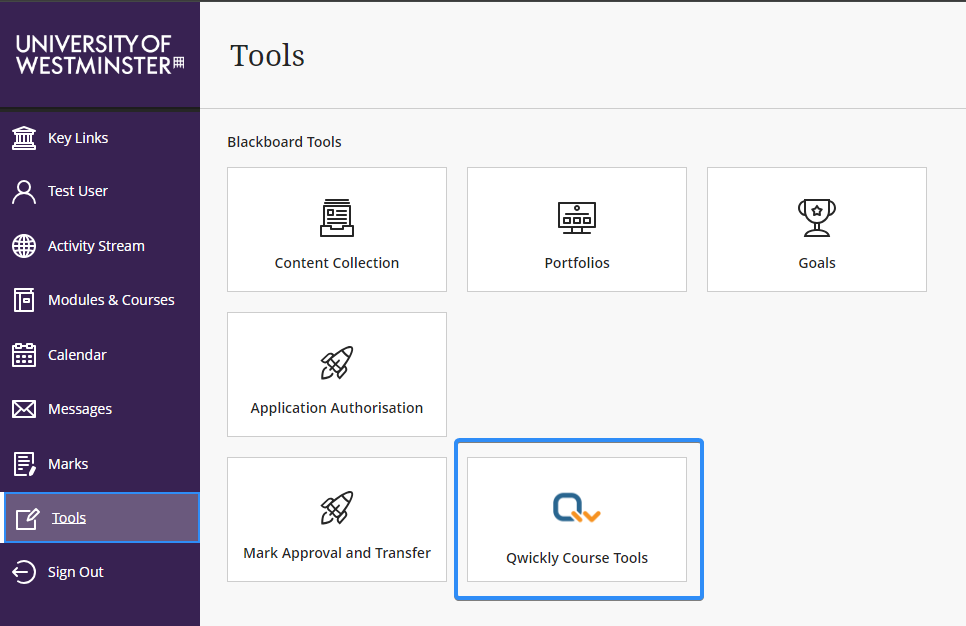Click the Mark Approval and Transfer rocket icon
Viewport: 966px width, 626px height.
point(337,508)
